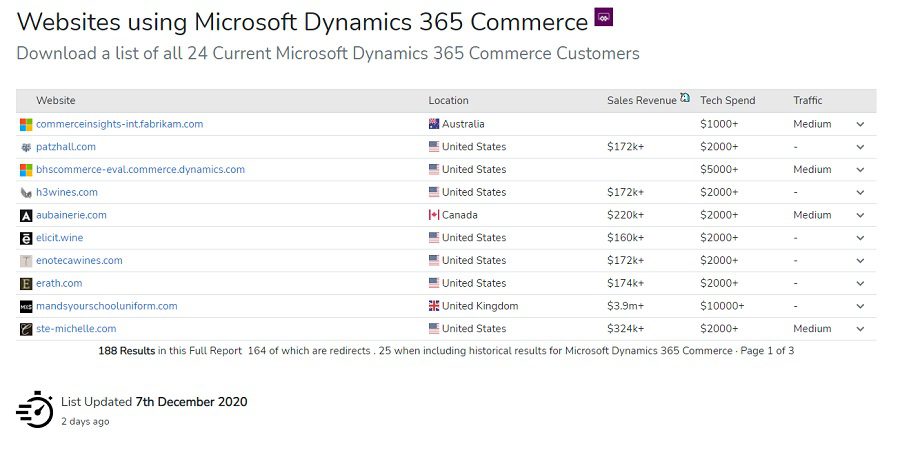Click the h3wines.com favicon

tap(26, 193)
